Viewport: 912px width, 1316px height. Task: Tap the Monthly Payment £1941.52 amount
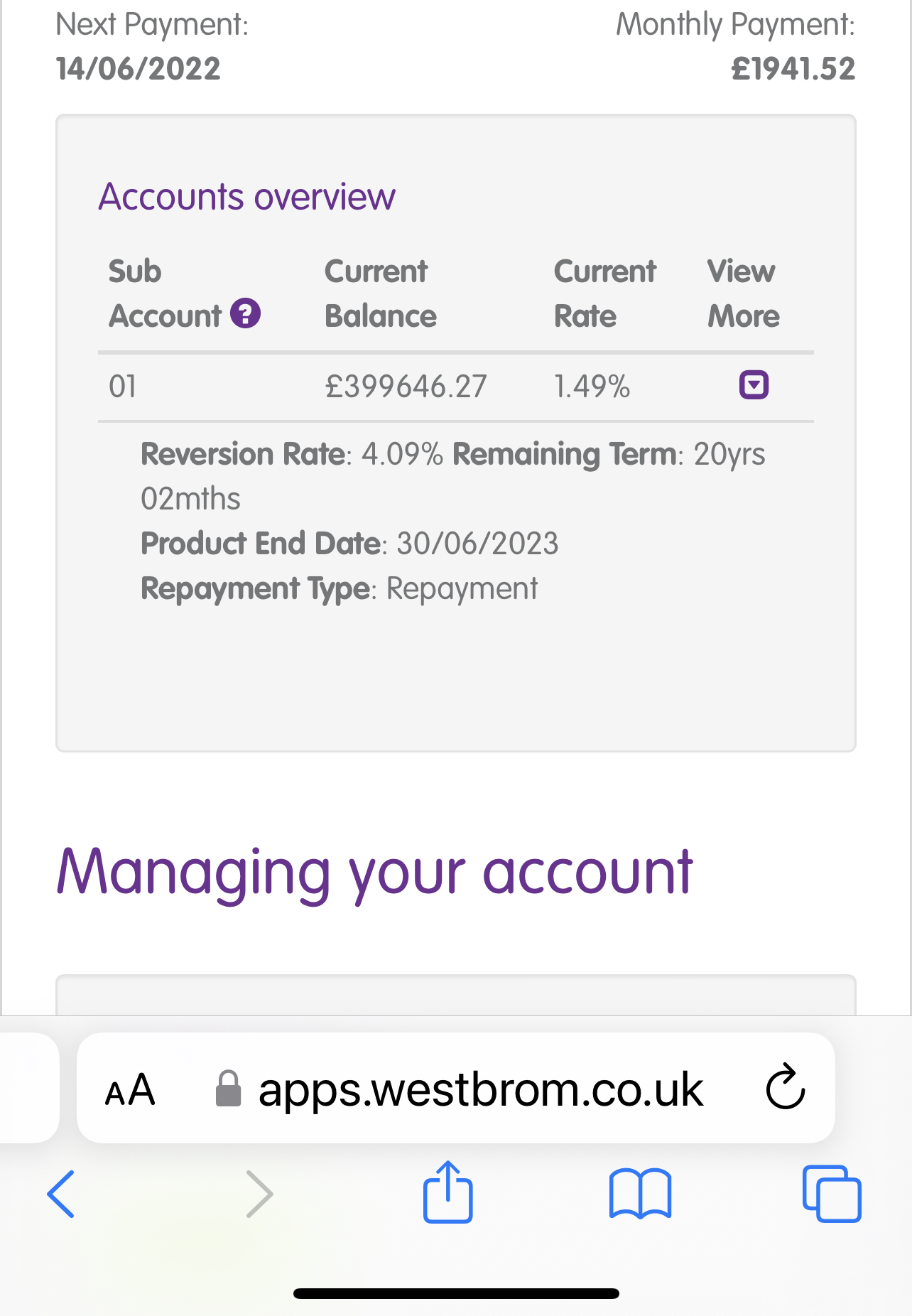point(793,69)
